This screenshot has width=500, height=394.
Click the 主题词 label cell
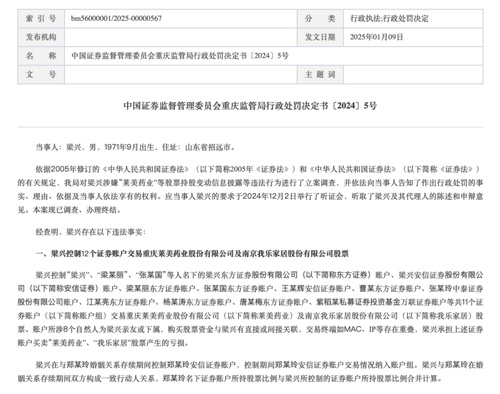tap(320, 74)
